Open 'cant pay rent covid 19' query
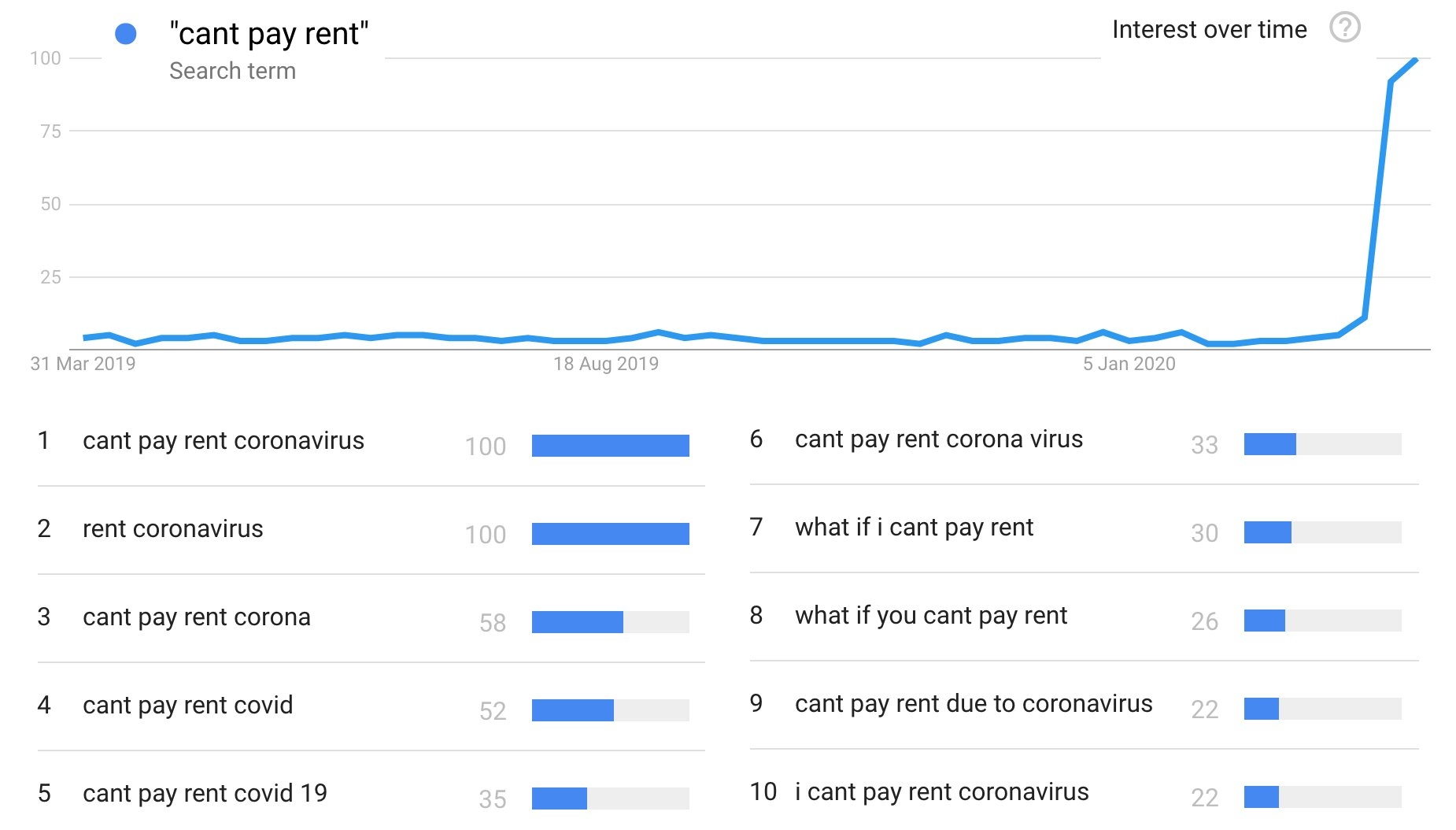The height and width of the screenshot is (830, 1456). [x=205, y=794]
